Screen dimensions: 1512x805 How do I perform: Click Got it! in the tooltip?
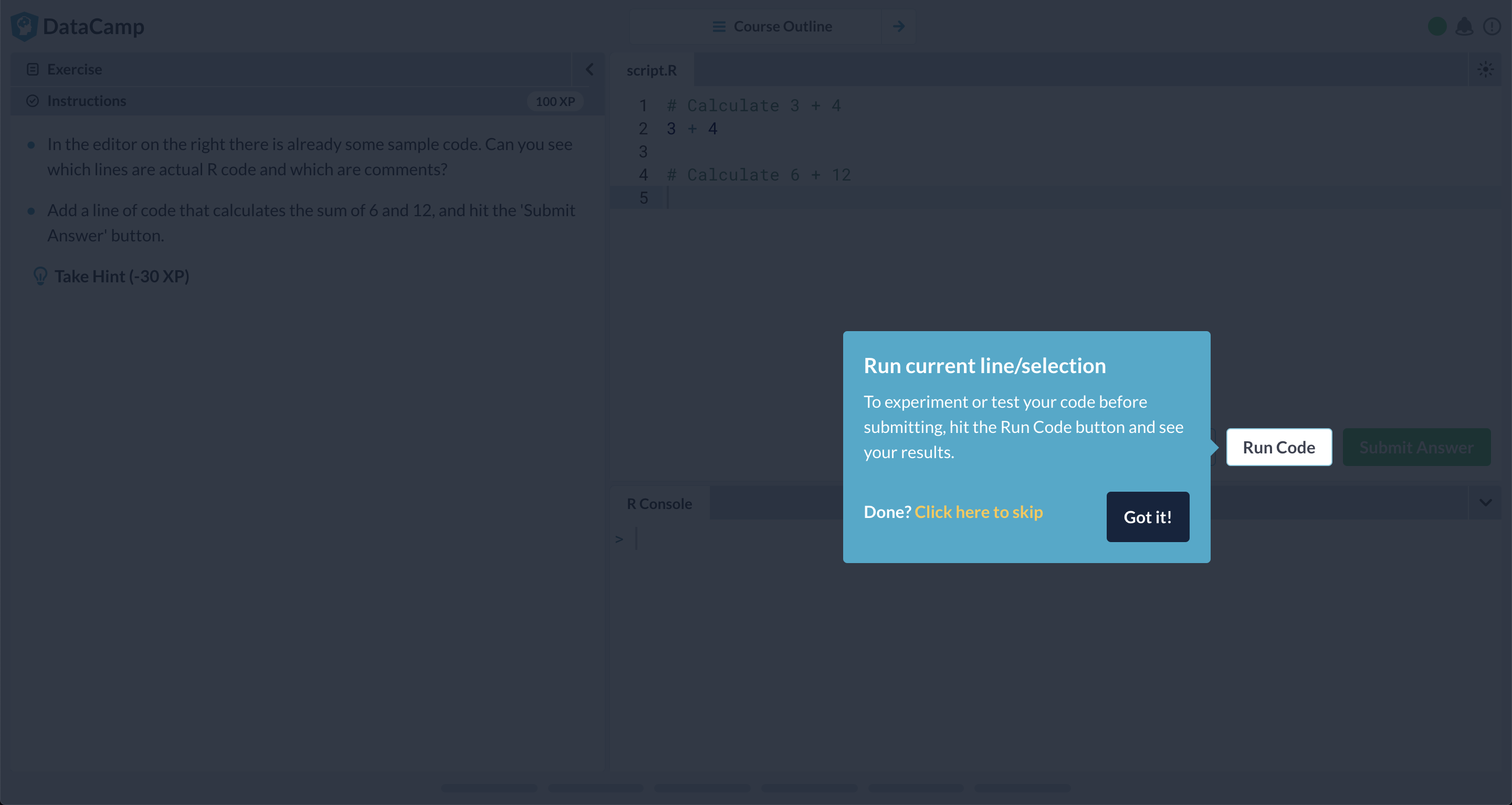(x=1148, y=517)
